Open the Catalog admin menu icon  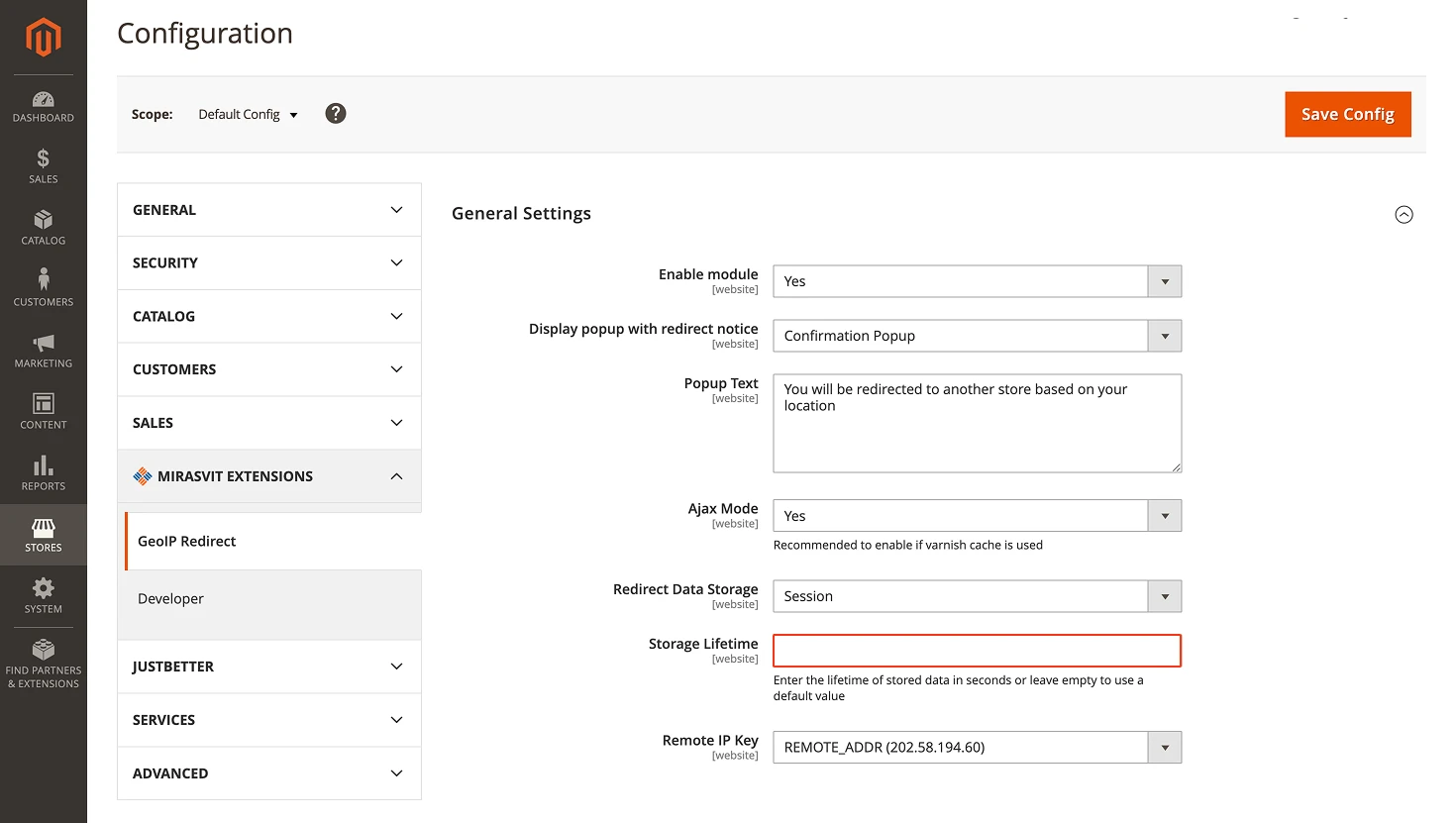point(43,228)
